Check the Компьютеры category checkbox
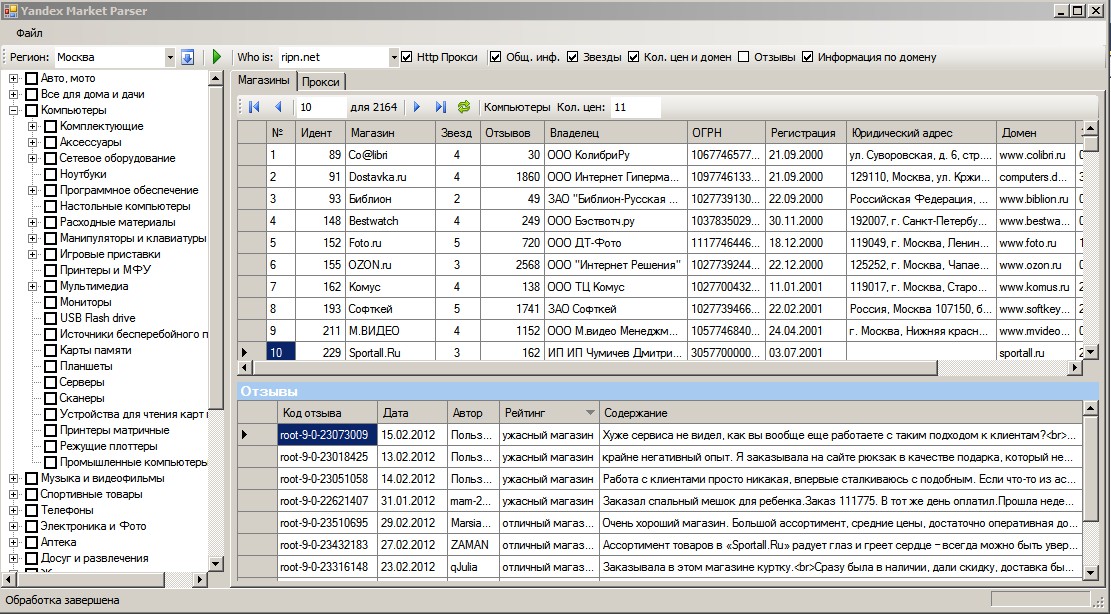The width and height of the screenshot is (1111, 614). [31, 110]
